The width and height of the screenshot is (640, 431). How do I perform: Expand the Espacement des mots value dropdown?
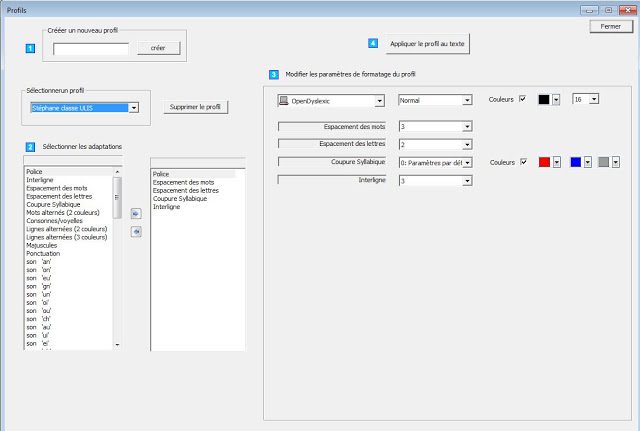pos(467,127)
